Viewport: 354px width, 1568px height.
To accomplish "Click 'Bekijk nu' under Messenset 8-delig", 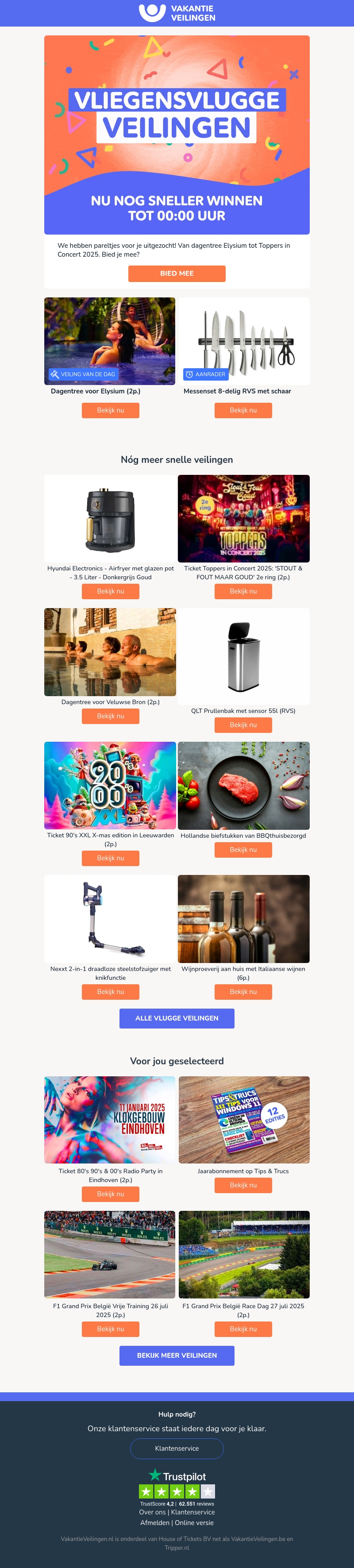I will pos(243,410).
